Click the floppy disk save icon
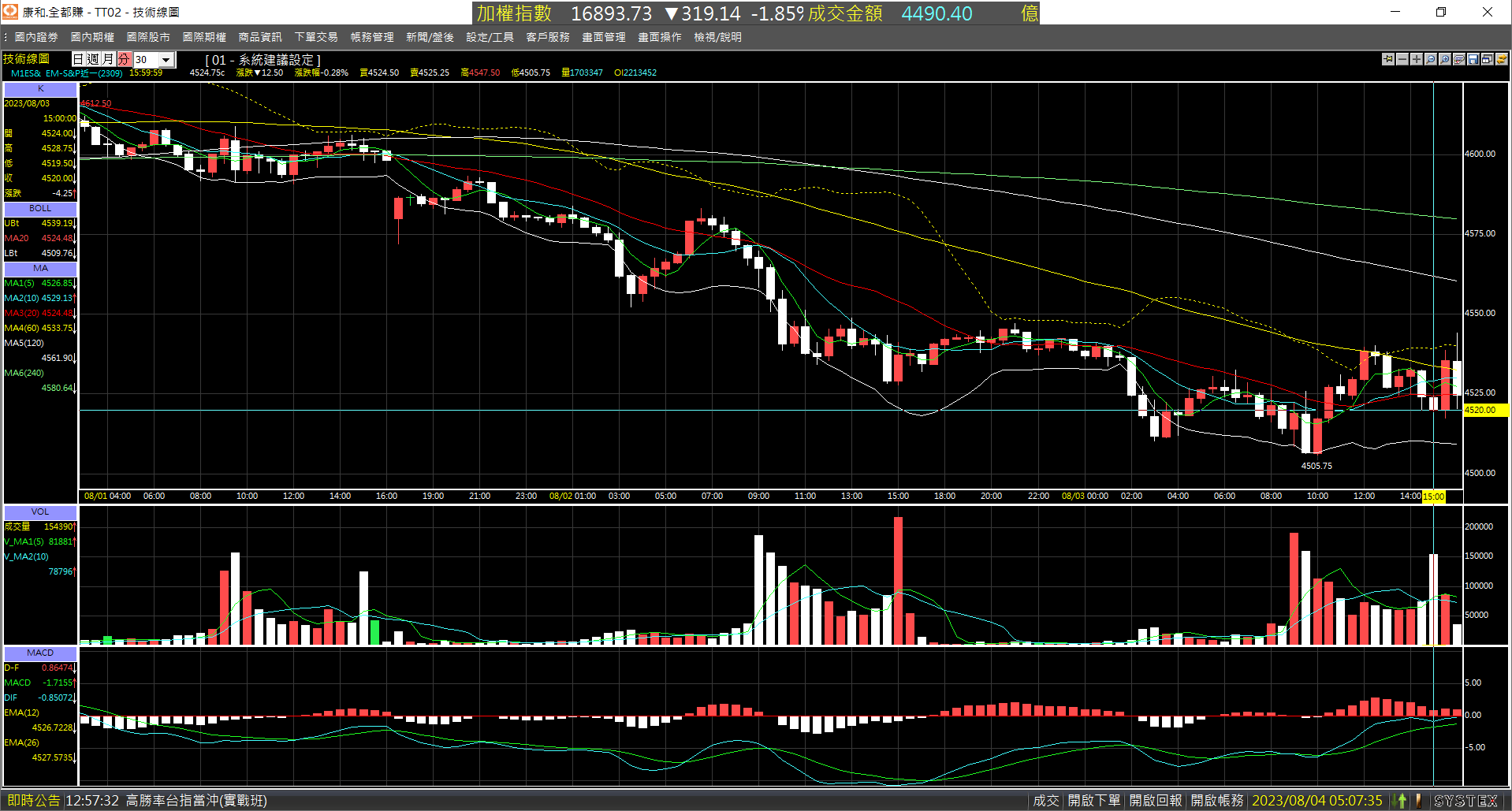Screen dimensions: 1512x811 click(1473, 59)
